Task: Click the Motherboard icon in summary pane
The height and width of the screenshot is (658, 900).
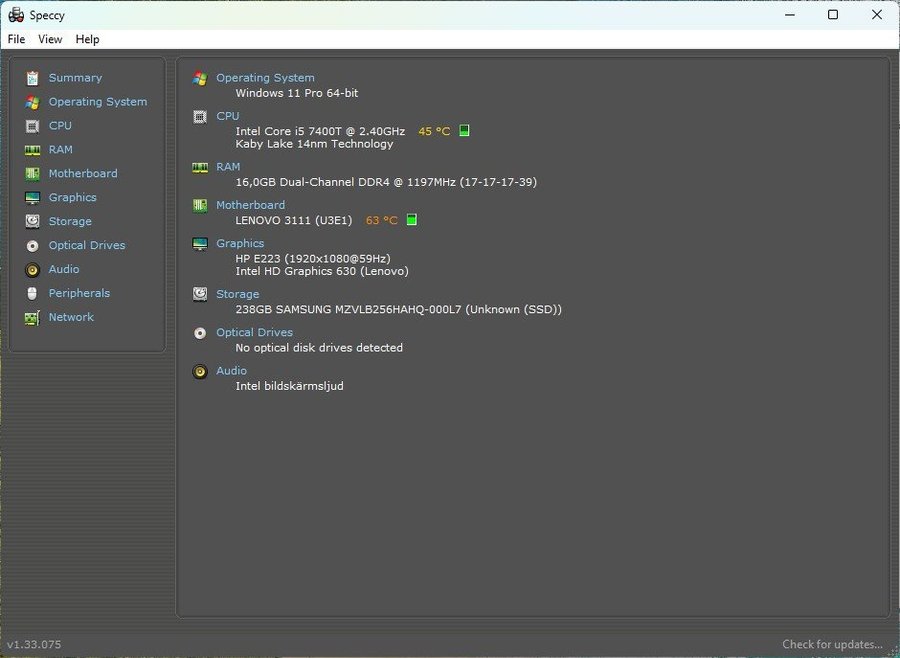Action: 200,205
